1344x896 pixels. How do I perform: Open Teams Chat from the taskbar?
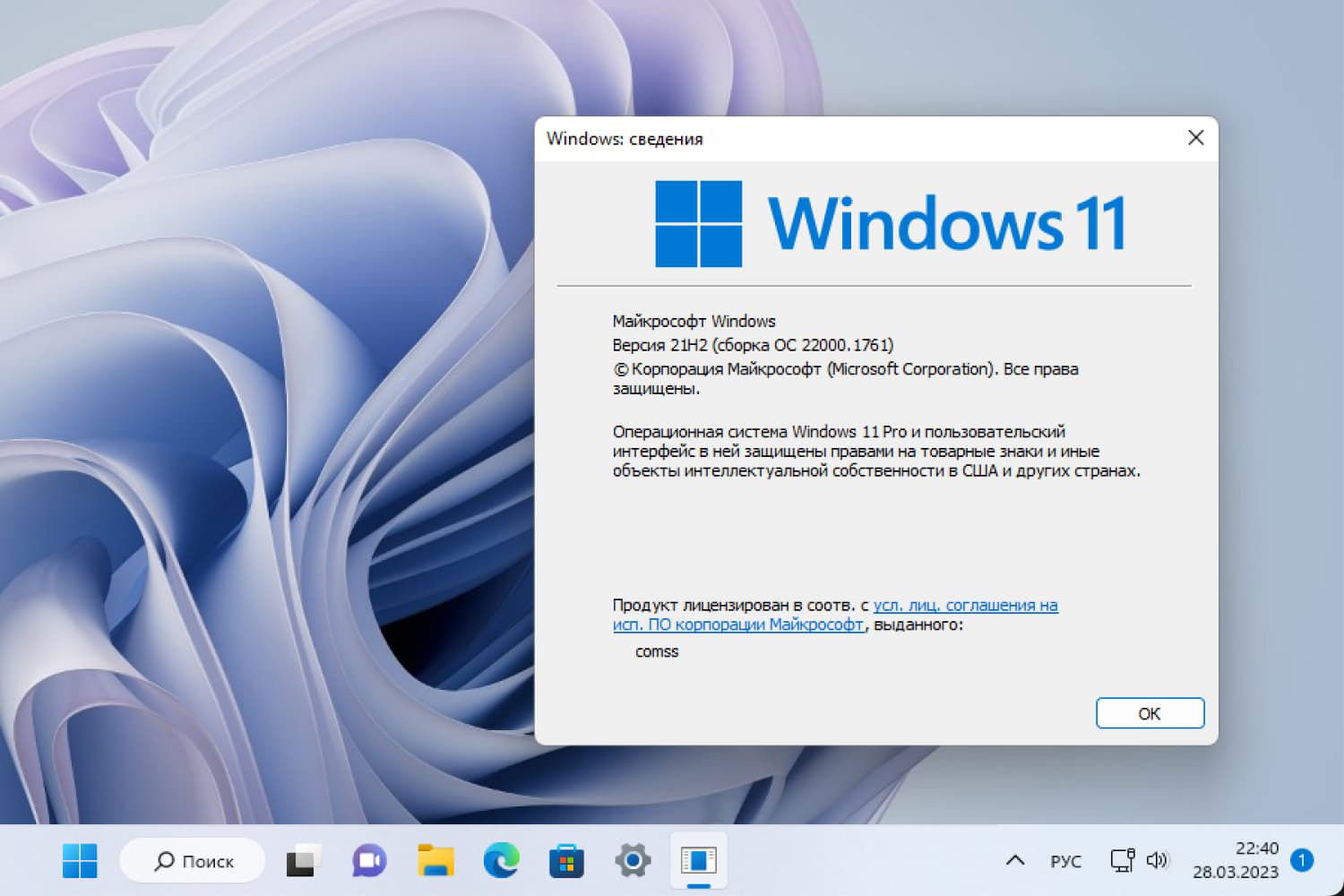click(367, 860)
